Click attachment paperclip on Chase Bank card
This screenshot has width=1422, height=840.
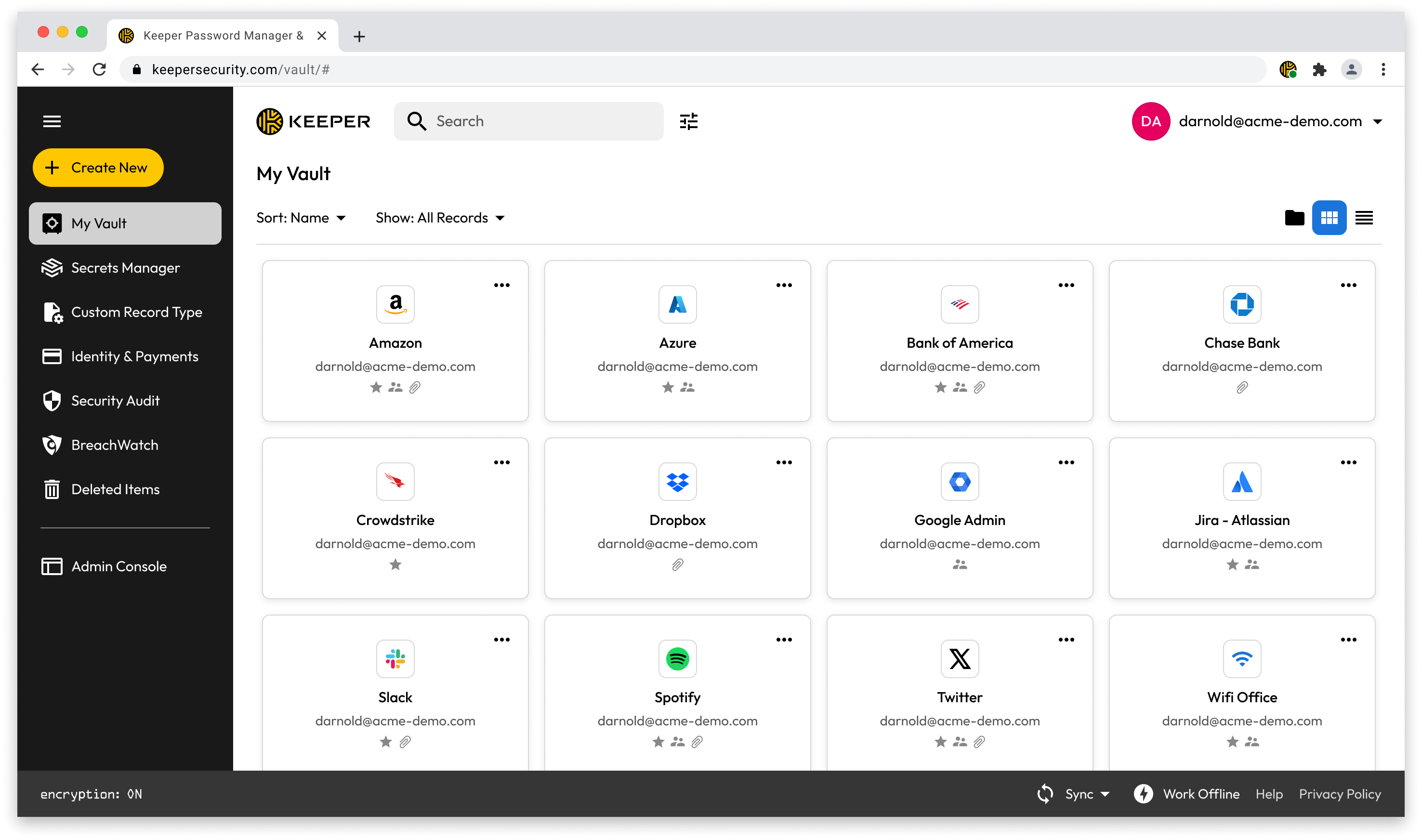tap(1241, 387)
